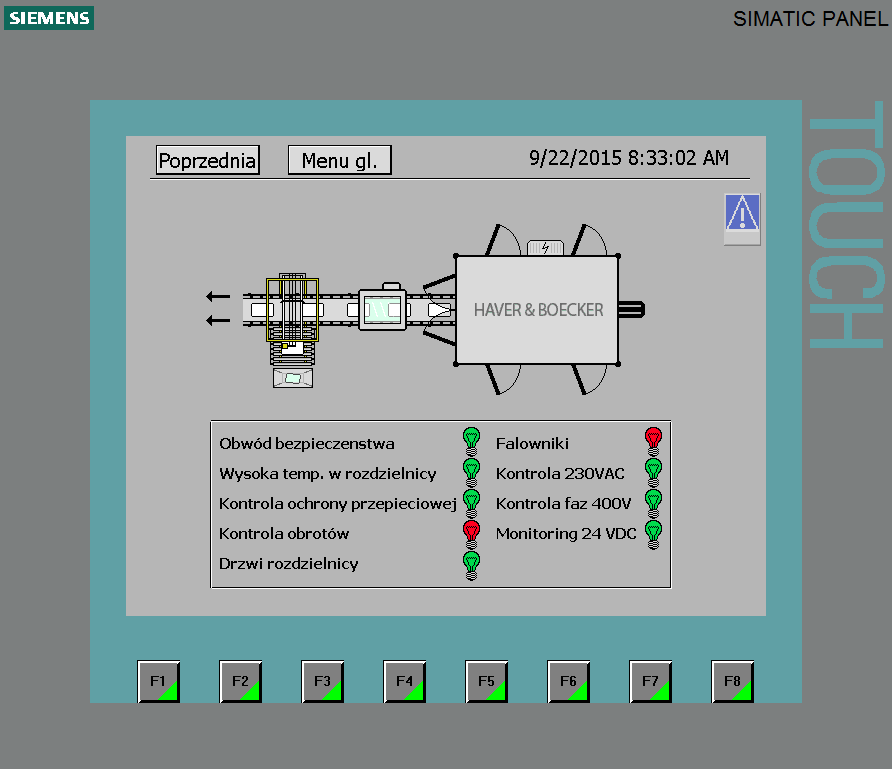
Task: Click the F8 function key
Action: click(732, 681)
